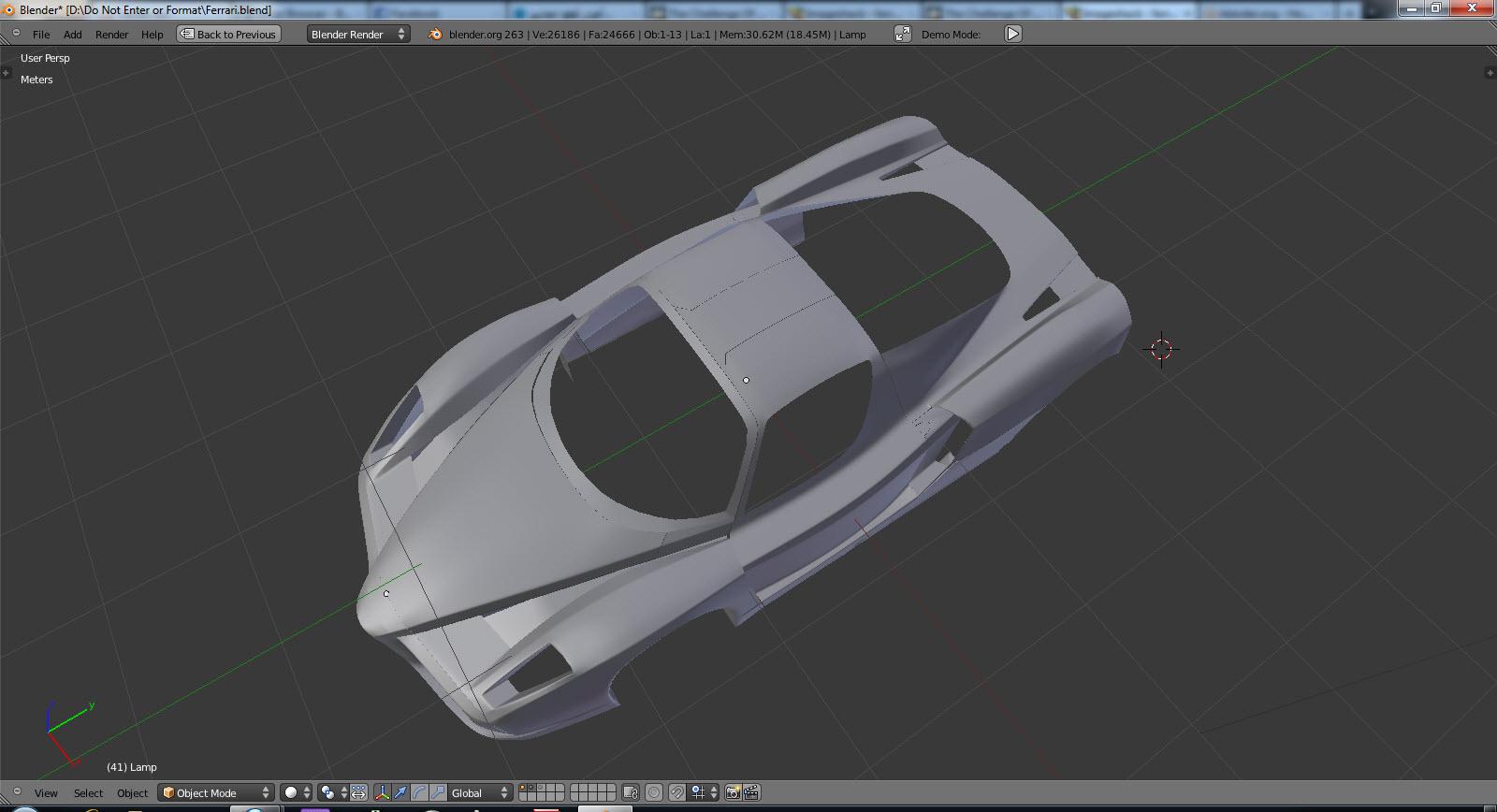1497x812 pixels.
Task: Click the 'Demo Mode:' label
Action: pos(952,34)
